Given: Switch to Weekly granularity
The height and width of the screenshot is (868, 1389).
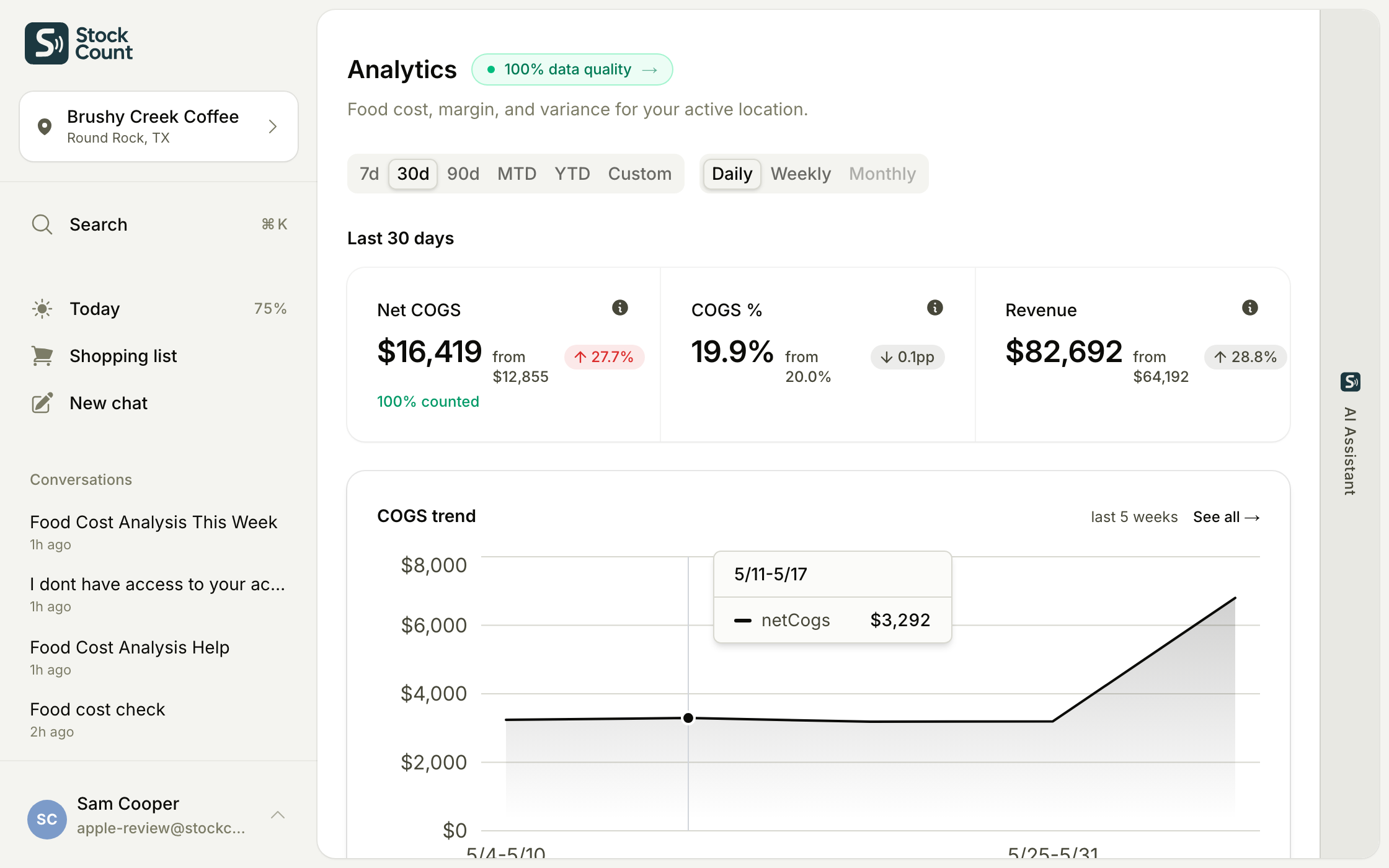Looking at the screenshot, I should point(801,174).
